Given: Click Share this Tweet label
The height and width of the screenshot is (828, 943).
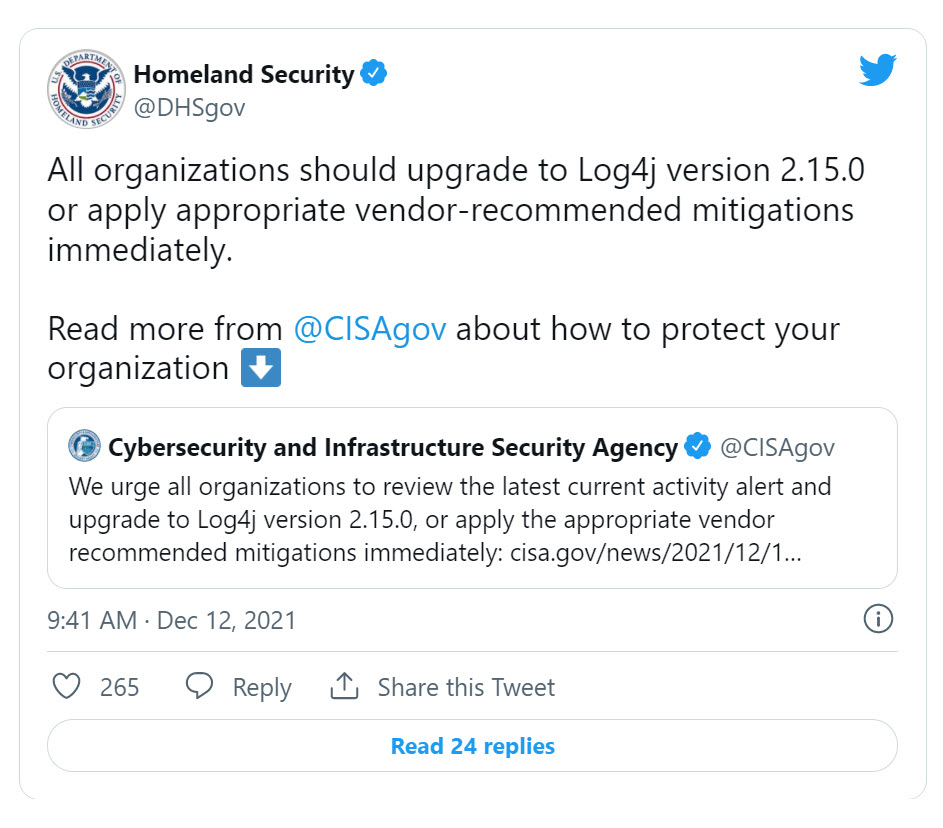Looking at the screenshot, I should pyautogui.click(x=465, y=687).
